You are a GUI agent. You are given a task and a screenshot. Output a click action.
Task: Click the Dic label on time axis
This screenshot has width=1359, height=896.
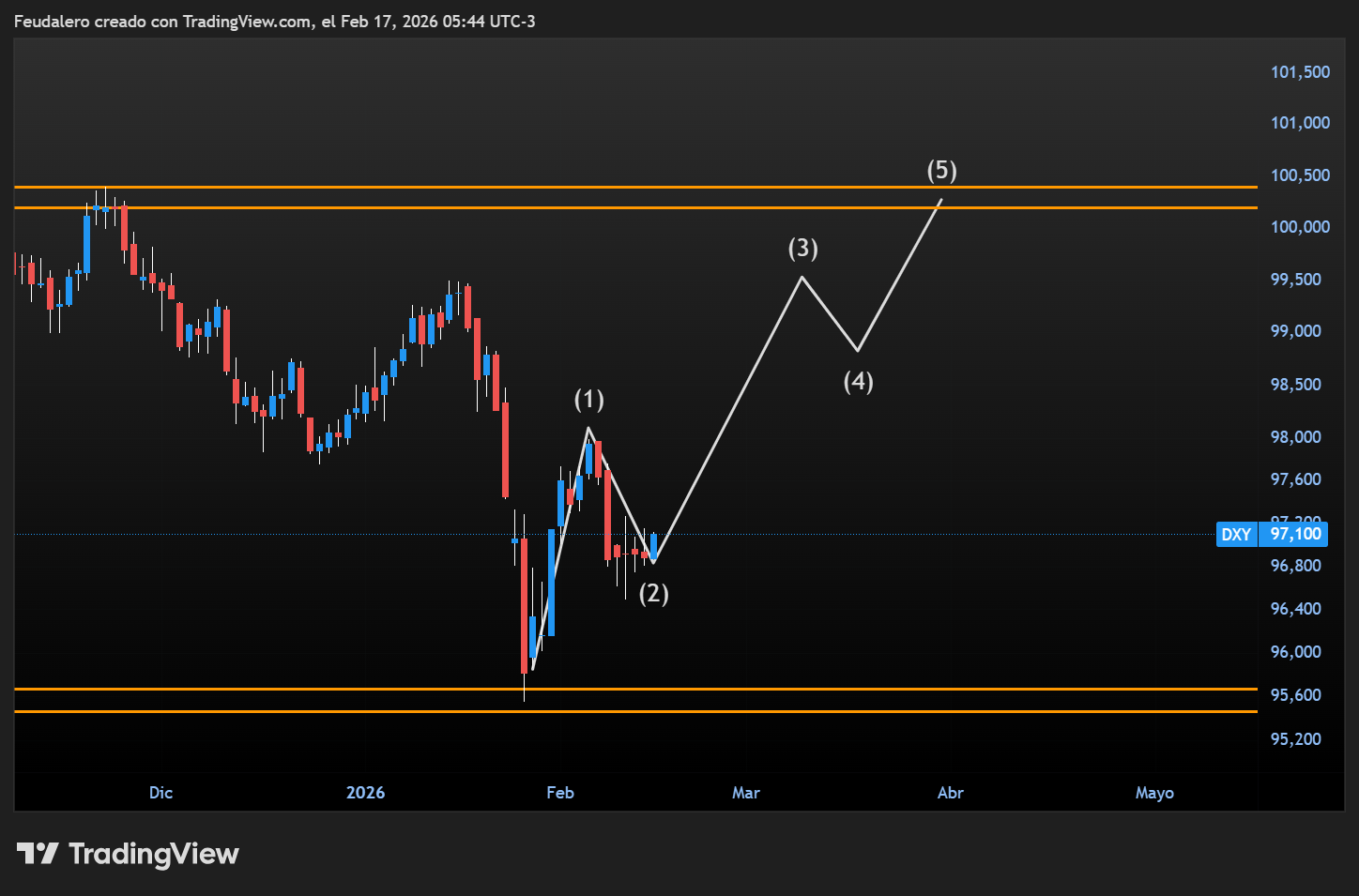pos(160,793)
